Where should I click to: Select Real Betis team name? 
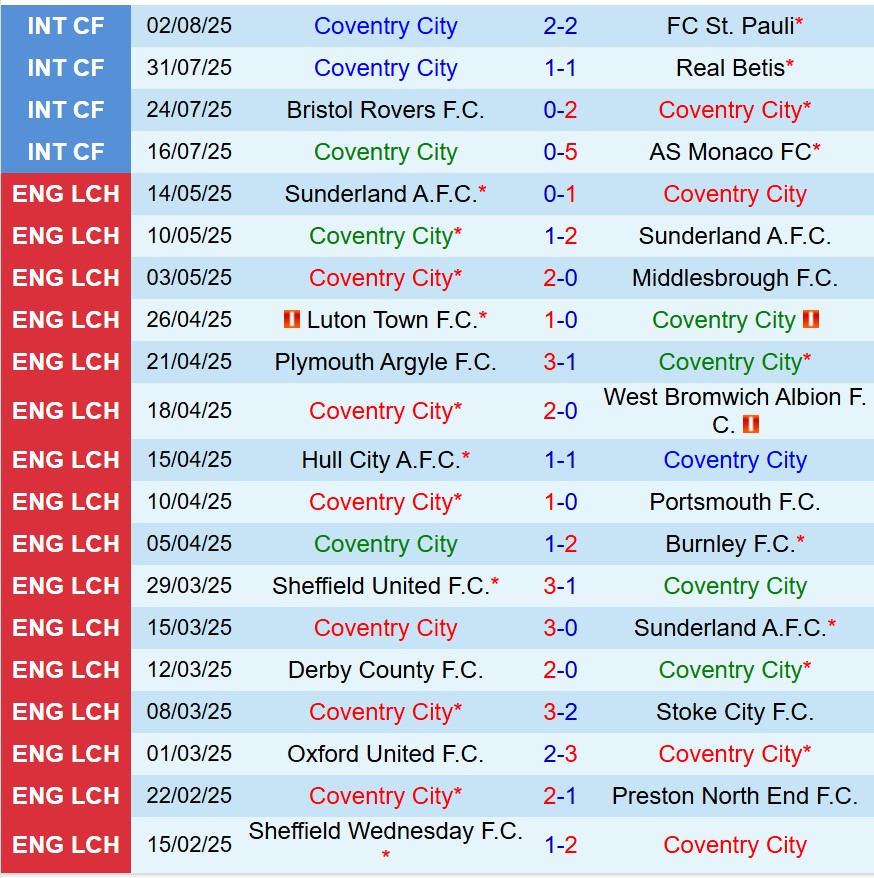[x=730, y=68]
